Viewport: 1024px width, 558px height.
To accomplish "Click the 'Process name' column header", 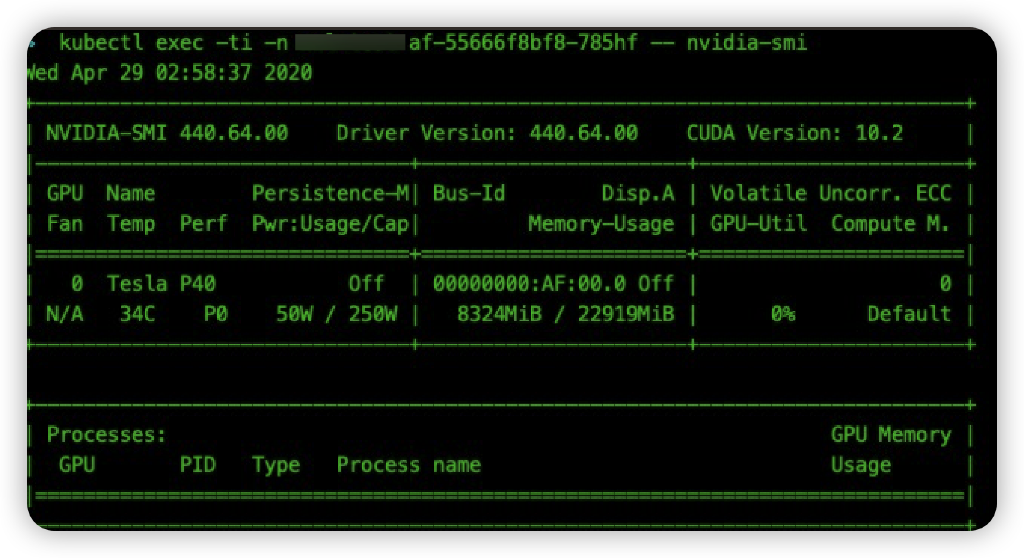I will (409, 465).
